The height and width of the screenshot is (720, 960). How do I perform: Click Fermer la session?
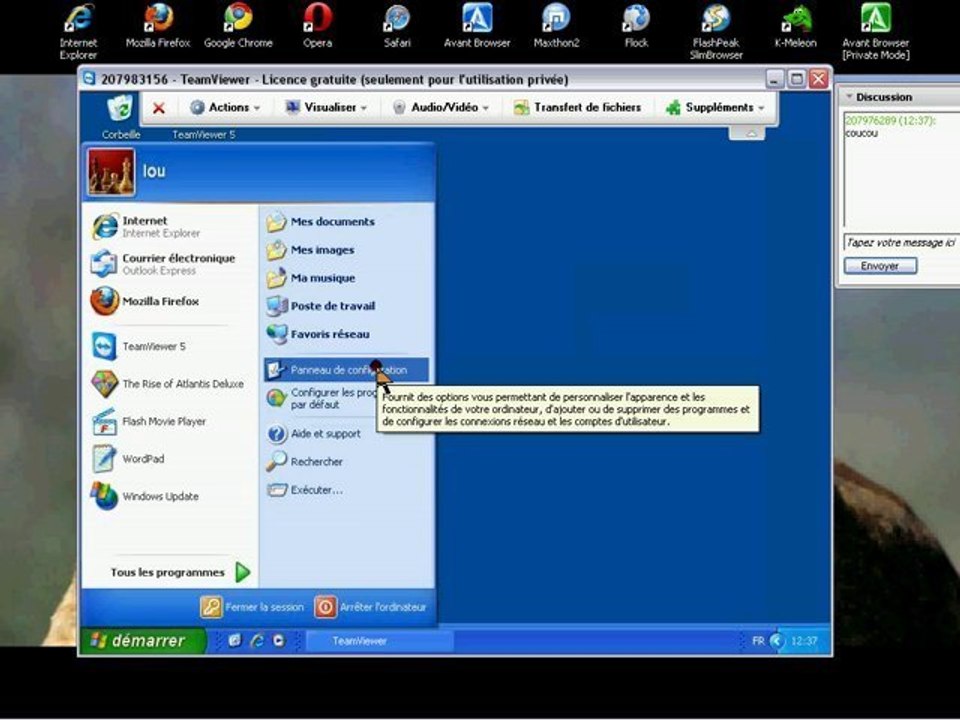coord(252,607)
